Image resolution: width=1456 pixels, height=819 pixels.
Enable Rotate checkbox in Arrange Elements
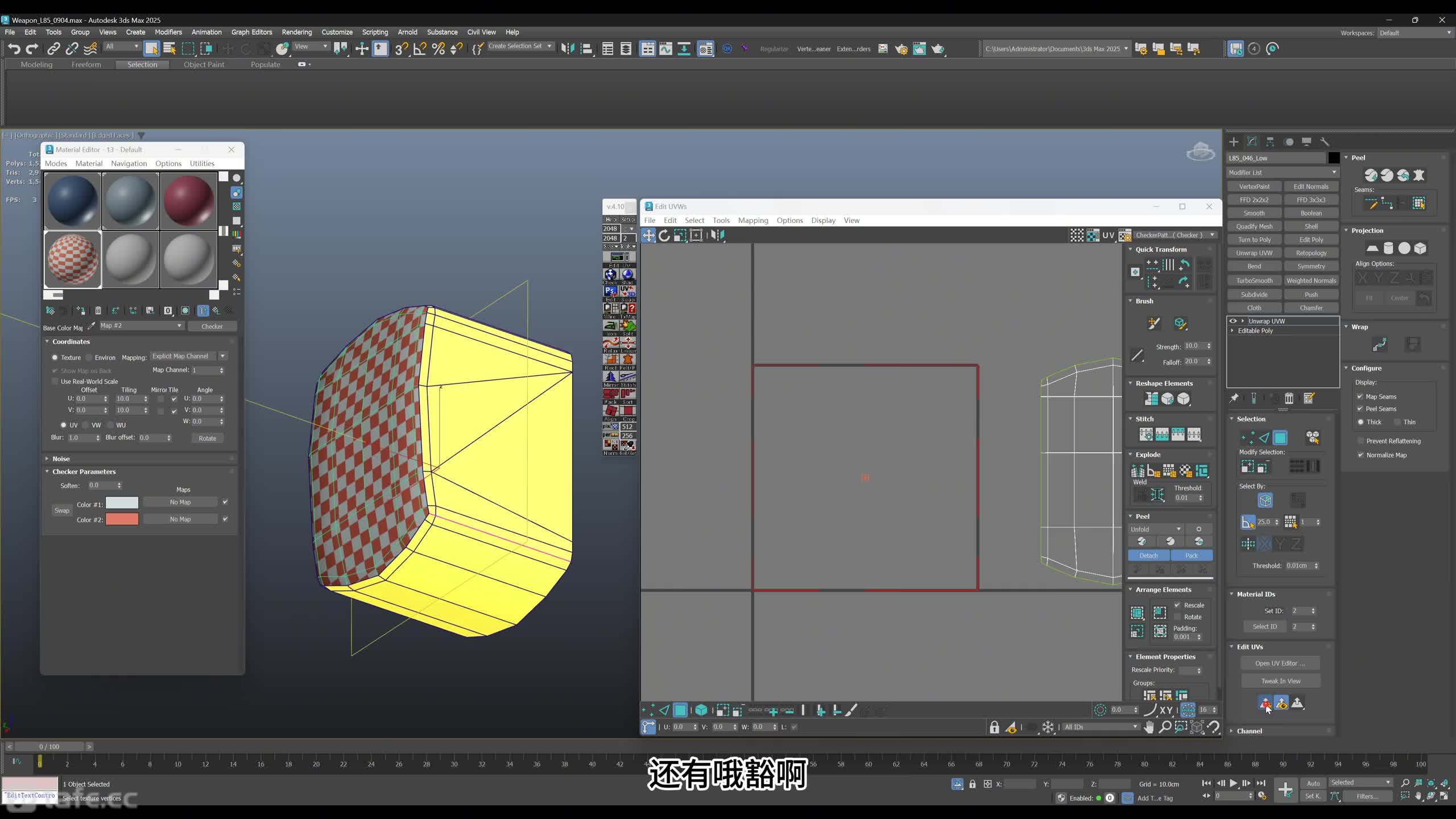tap(1177, 617)
